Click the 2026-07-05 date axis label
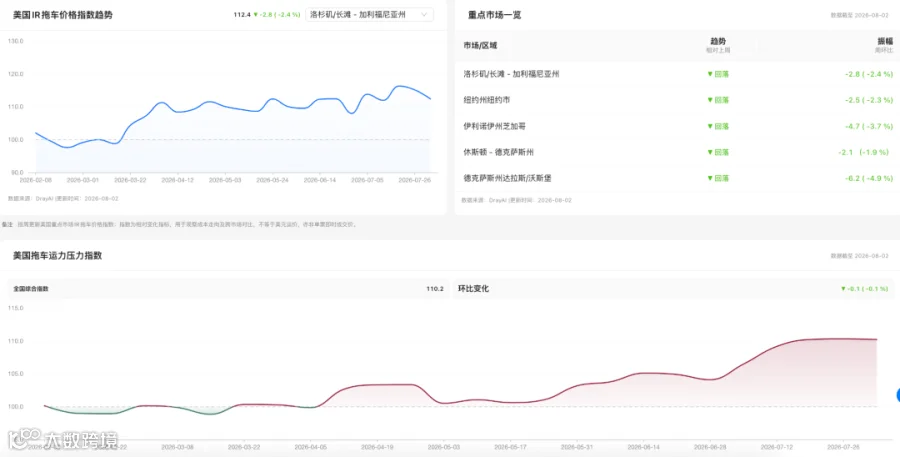 coord(367,180)
